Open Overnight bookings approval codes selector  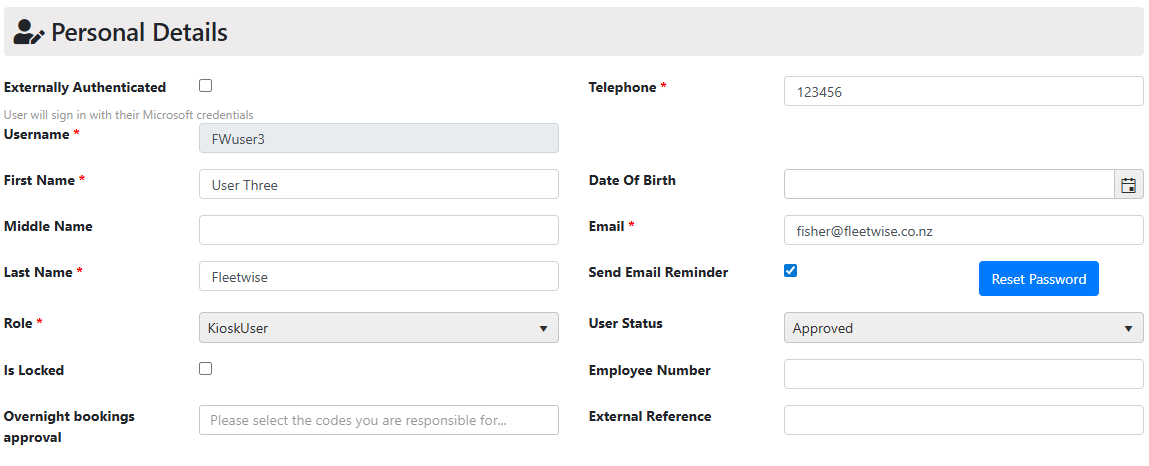pos(379,420)
